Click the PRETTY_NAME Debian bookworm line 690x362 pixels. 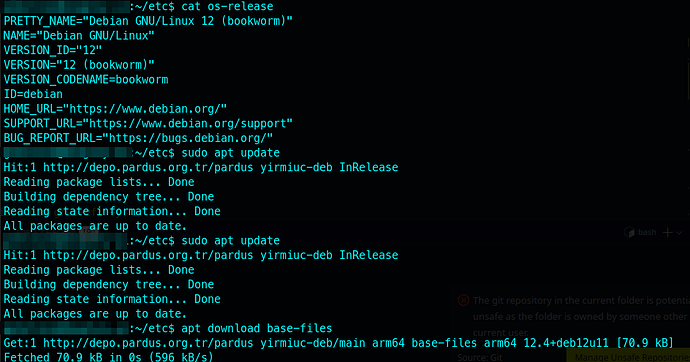tap(148, 21)
